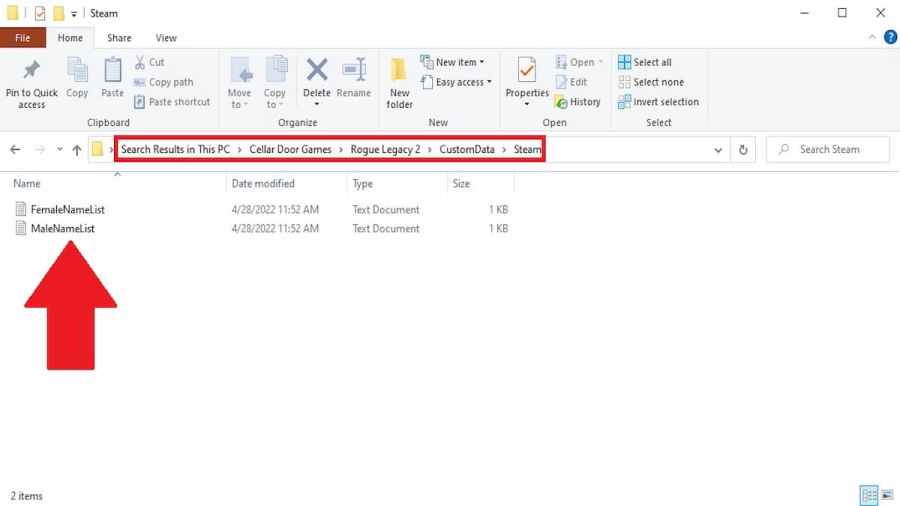Open the Easy access dropdown
The width and height of the screenshot is (900, 506).
(x=456, y=82)
